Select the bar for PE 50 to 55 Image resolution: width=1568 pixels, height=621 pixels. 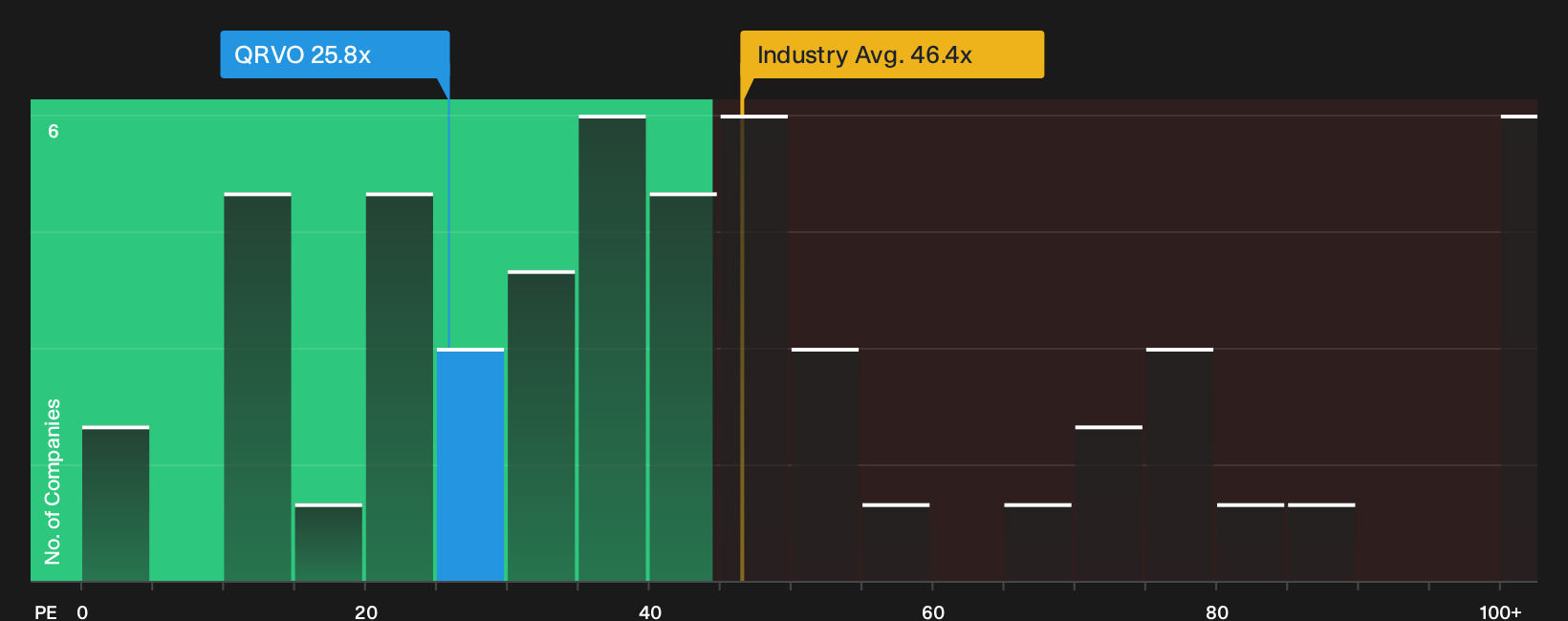click(x=825, y=464)
